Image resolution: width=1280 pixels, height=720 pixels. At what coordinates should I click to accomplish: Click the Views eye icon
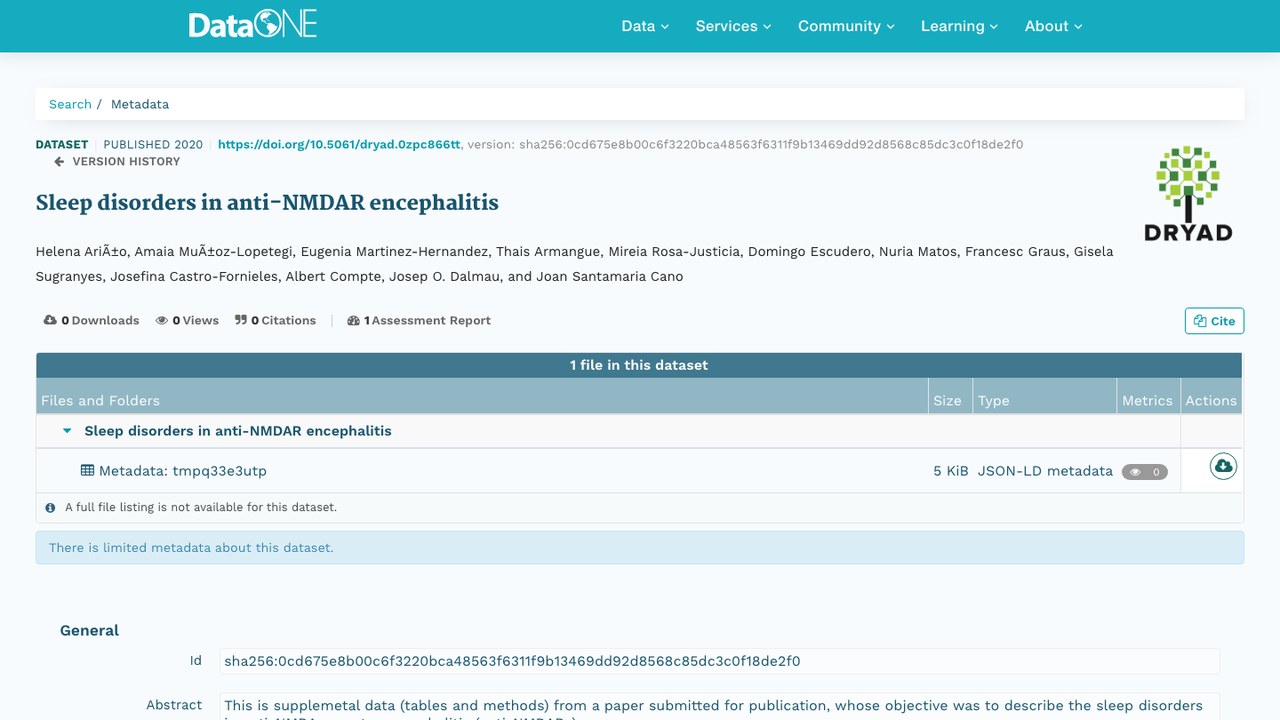(162, 320)
